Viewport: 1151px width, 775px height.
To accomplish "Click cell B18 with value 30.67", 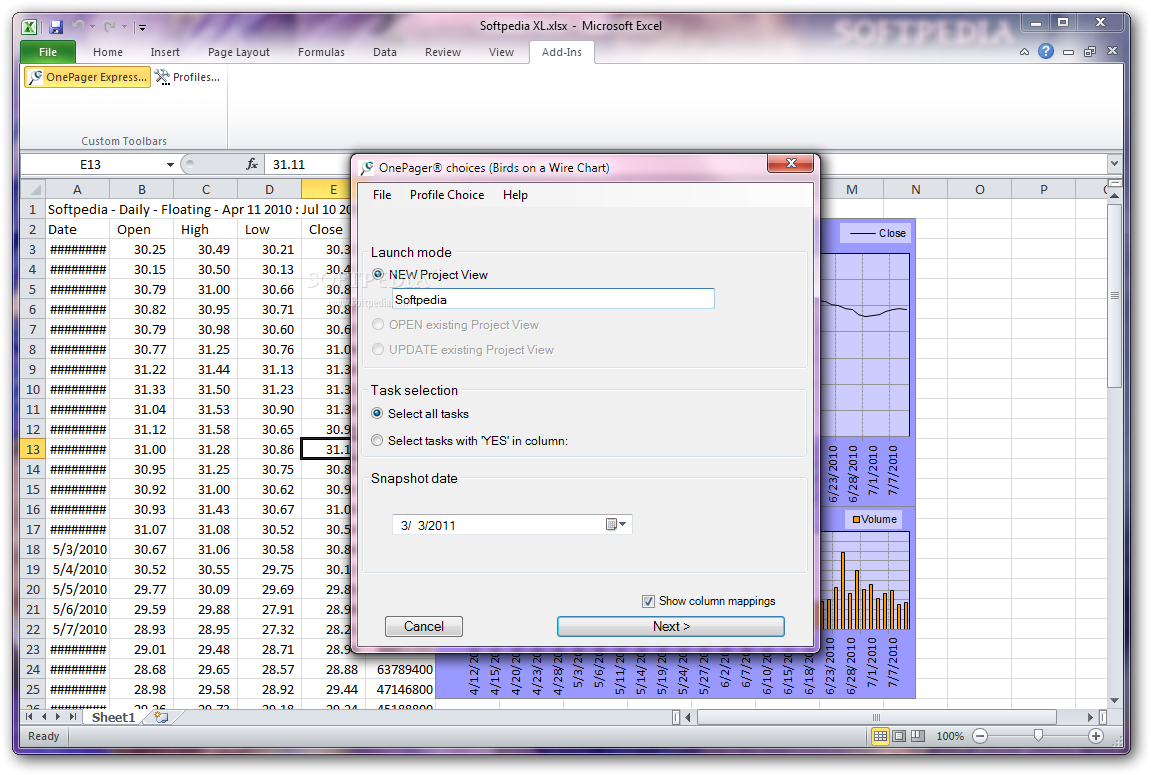I will (x=141, y=549).
